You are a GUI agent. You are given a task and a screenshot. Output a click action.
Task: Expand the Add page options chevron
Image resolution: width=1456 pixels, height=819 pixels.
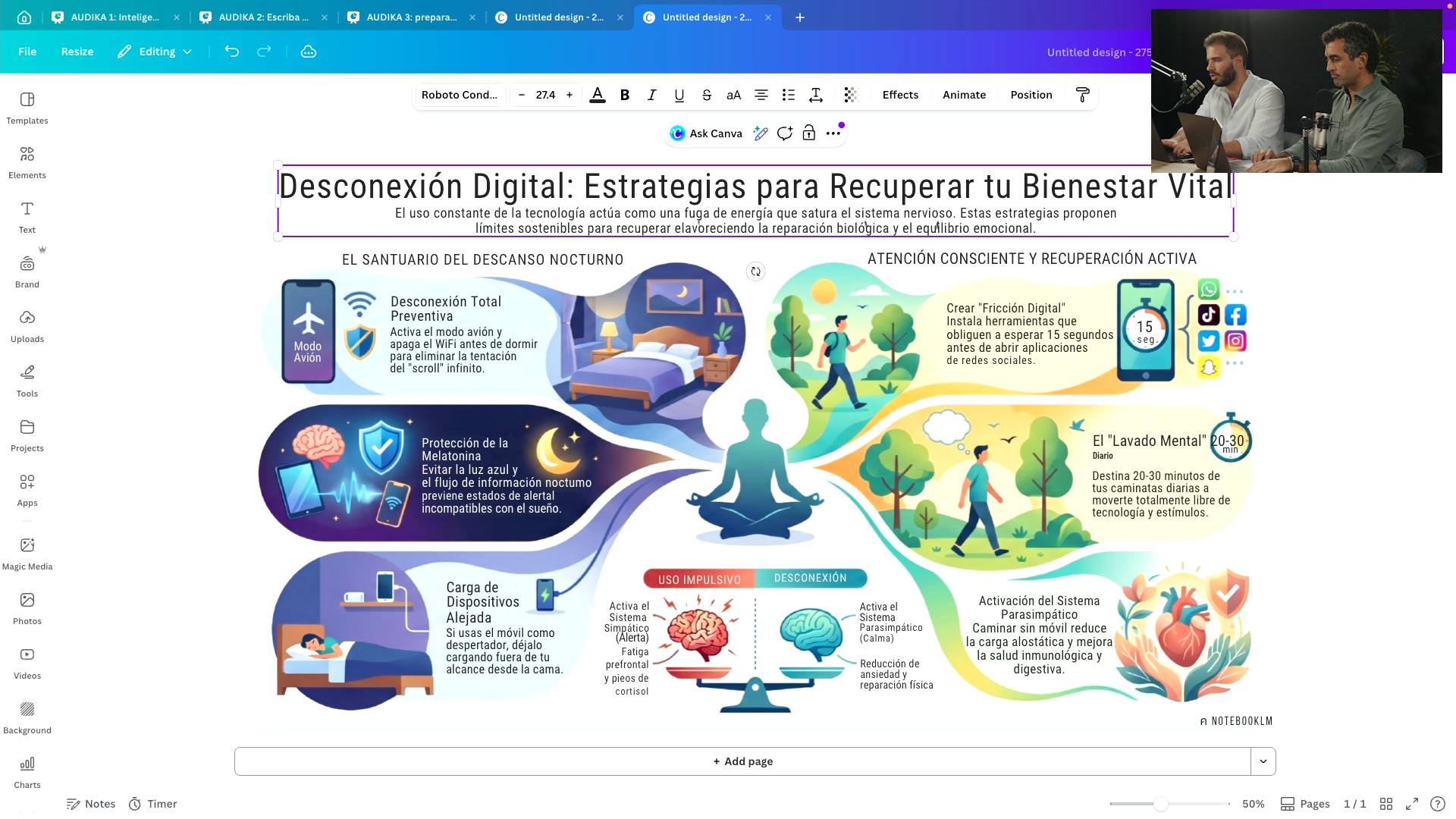tap(1263, 761)
